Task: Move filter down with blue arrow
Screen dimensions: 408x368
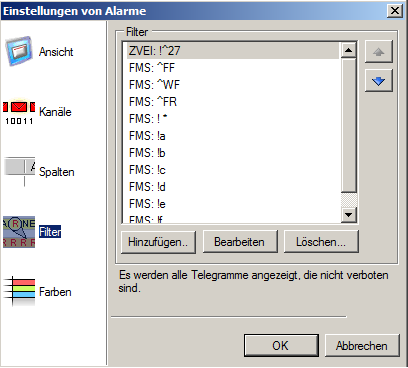Action: pos(379,81)
